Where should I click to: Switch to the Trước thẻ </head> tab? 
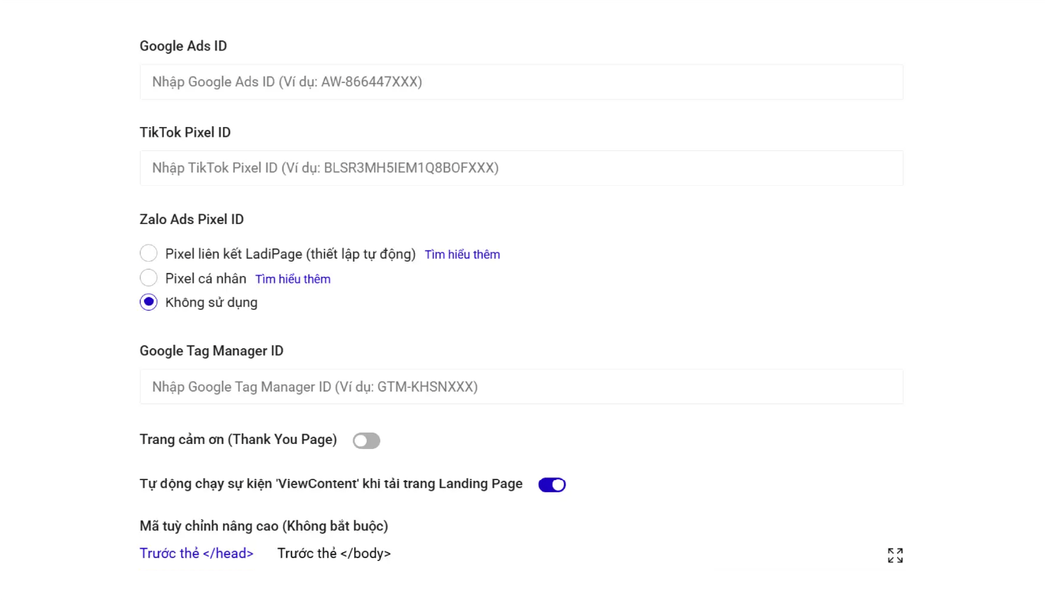tap(197, 553)
